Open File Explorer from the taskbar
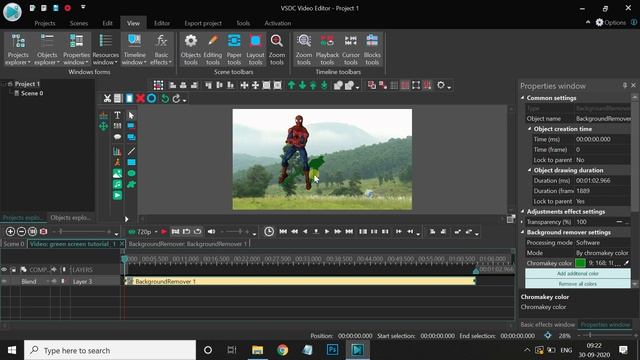 click(x=257, y=350)
